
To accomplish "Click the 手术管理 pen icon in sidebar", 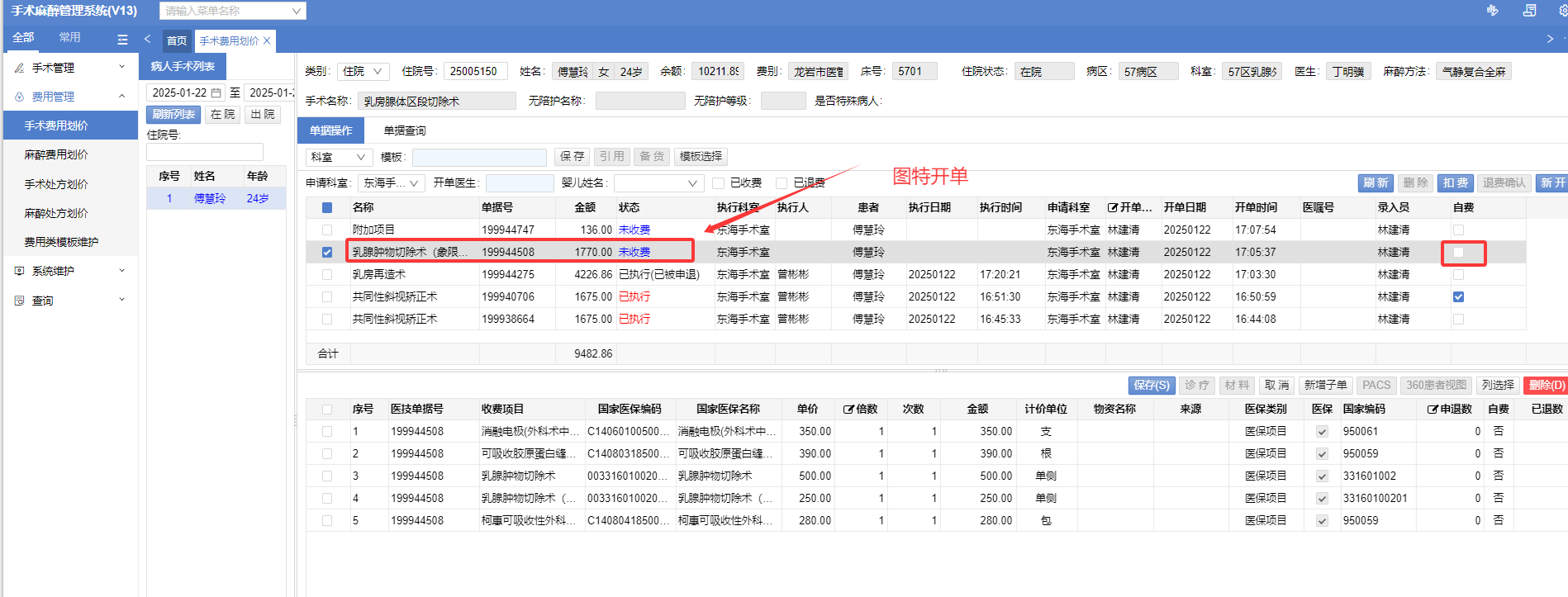I will coord(19,68).
